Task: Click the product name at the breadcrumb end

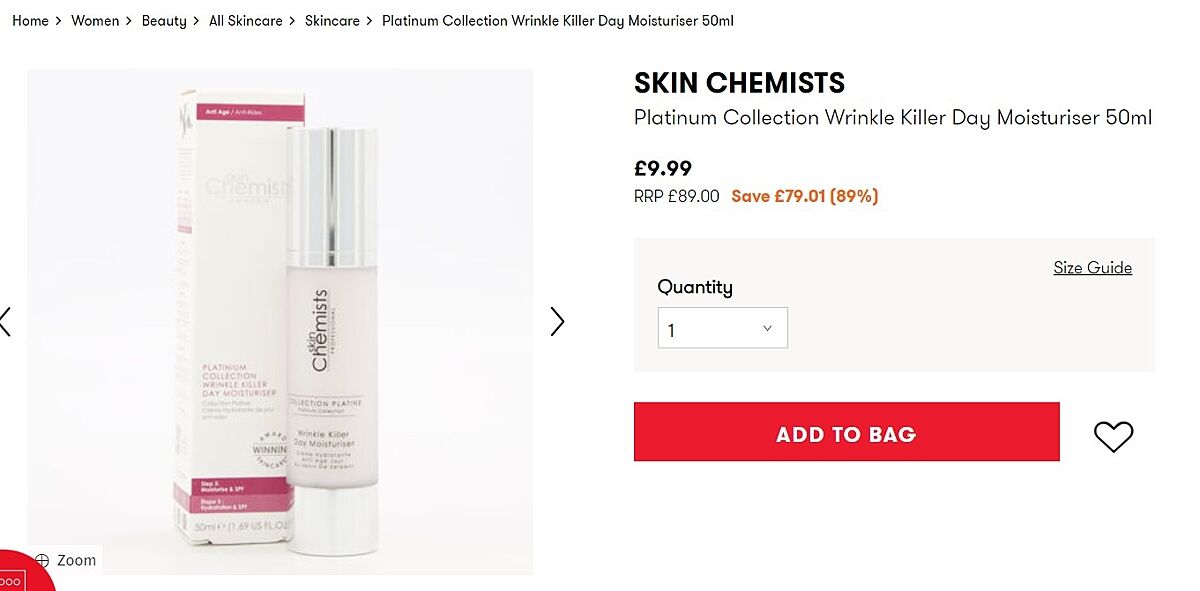Action: click(558, 21)
